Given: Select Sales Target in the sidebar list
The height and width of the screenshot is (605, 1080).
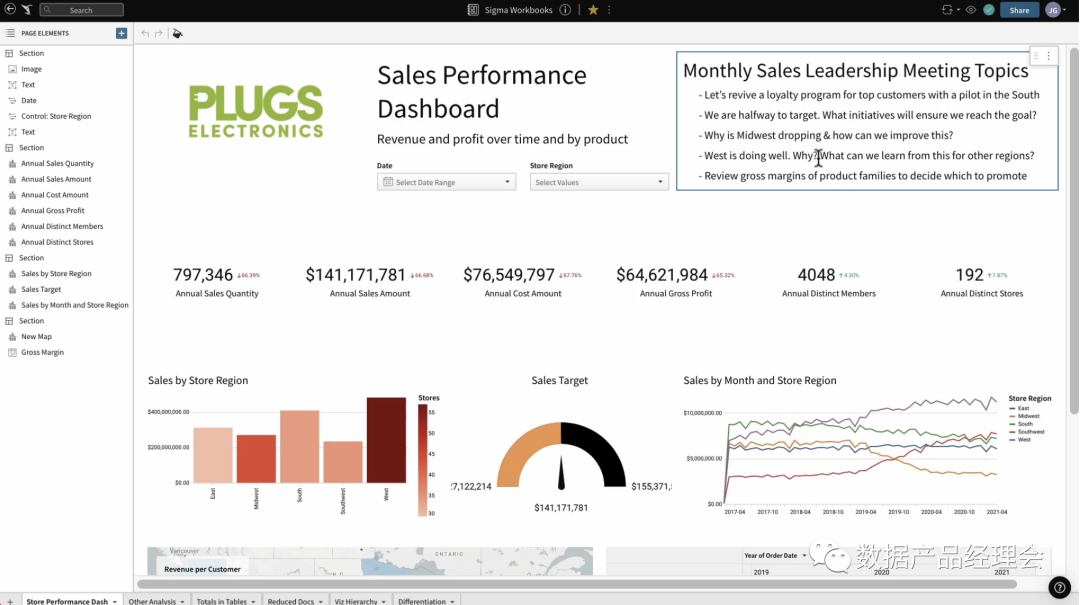Looking at the screenshot, I should [x=41, y=289].
